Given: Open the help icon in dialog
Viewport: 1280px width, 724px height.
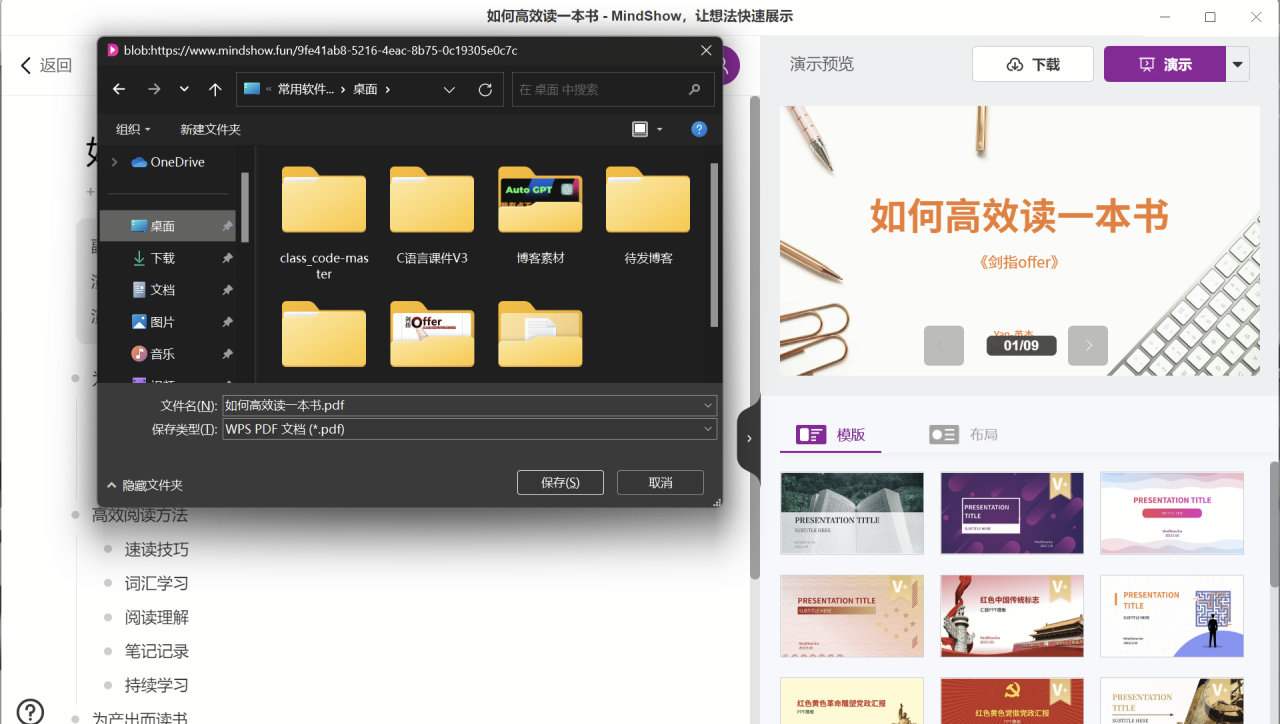Looking at the screenshot, I should coord(699,129).
